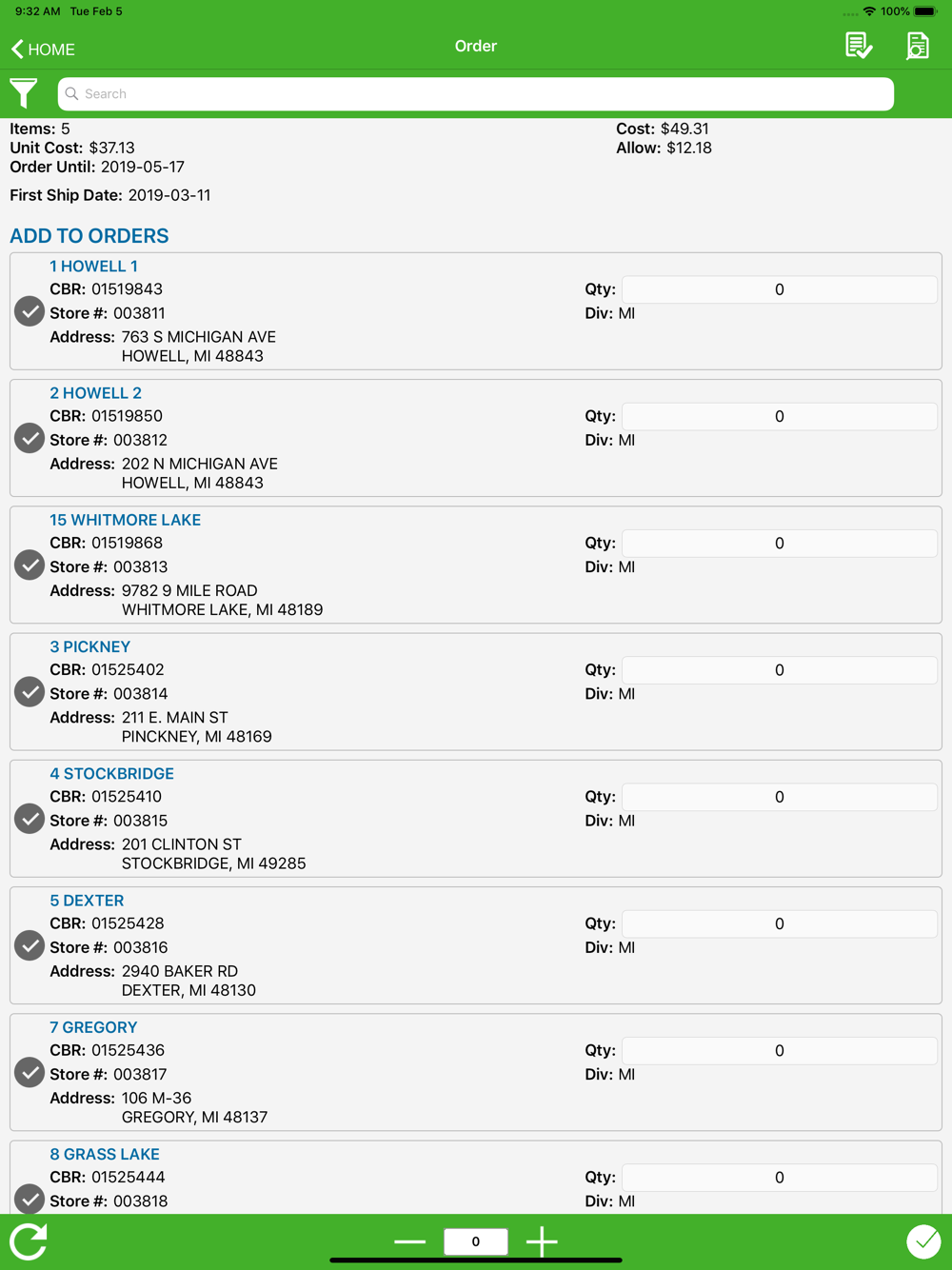
Task: Tap the plus icon to increase quantity
Action: pos(542,1241)
